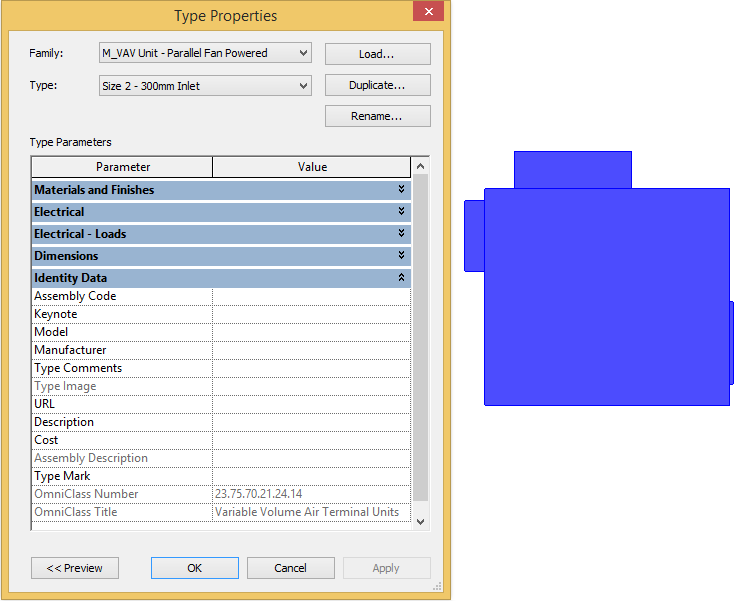
Task: Close the Type Properties dialog
Action: (x=429, y=11)
